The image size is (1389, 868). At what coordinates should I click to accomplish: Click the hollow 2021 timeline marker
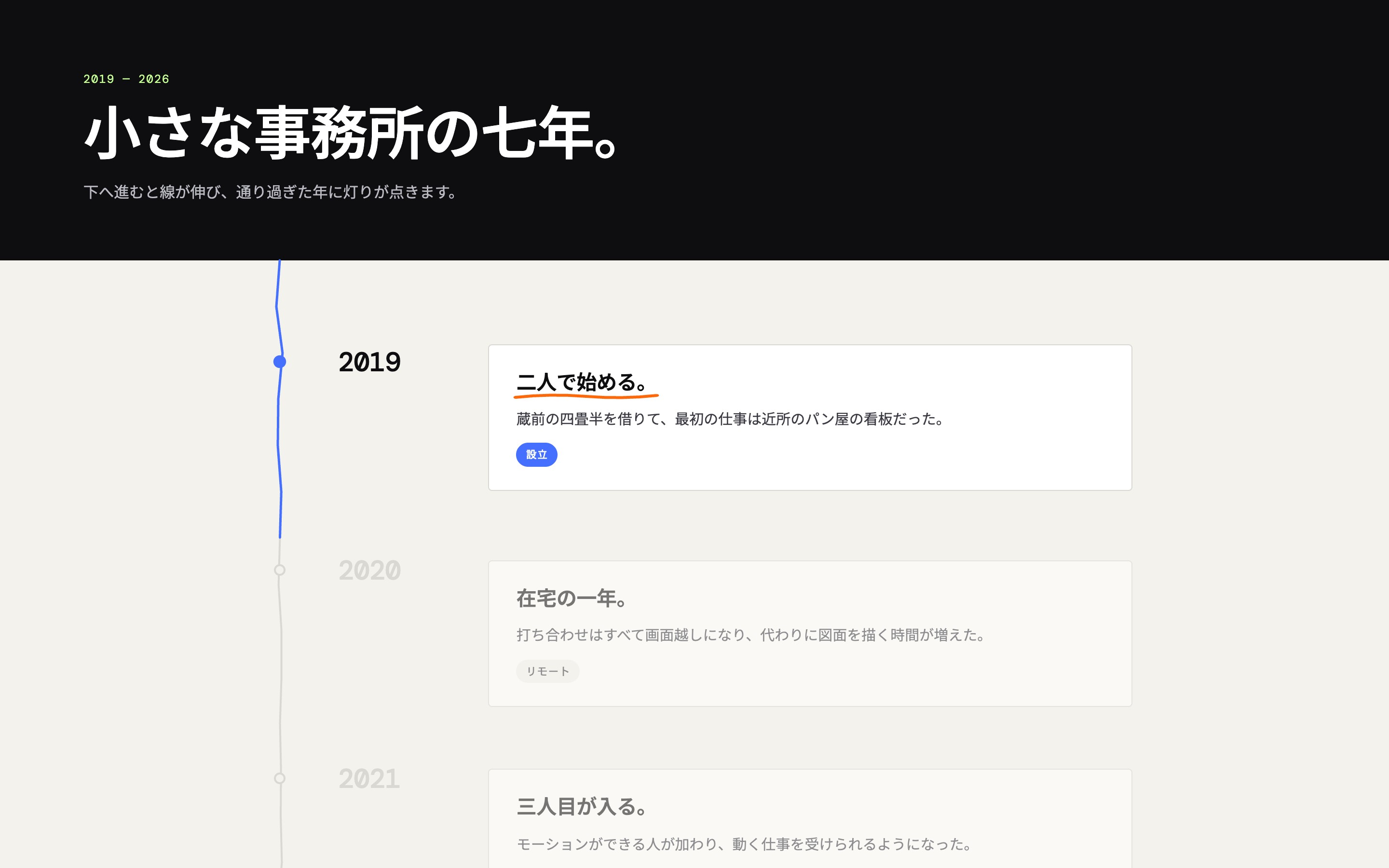pos(280,778)
